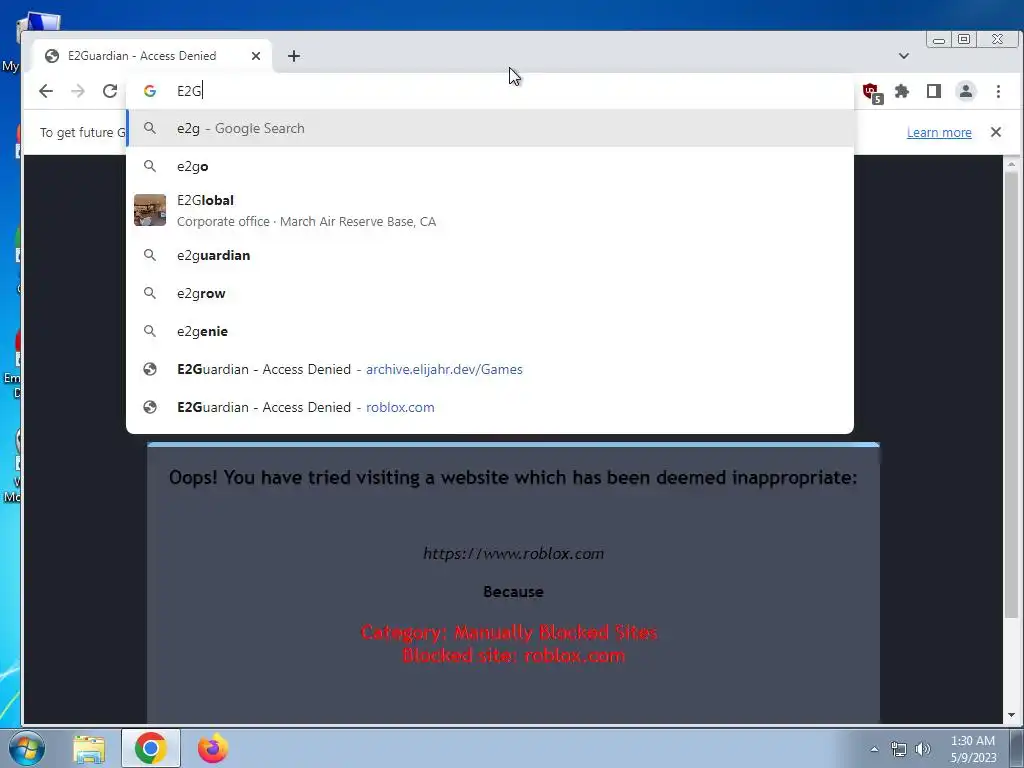Dismiss the info bar with its X
This screenshot has height=768, width=1024.
point(996,132)
